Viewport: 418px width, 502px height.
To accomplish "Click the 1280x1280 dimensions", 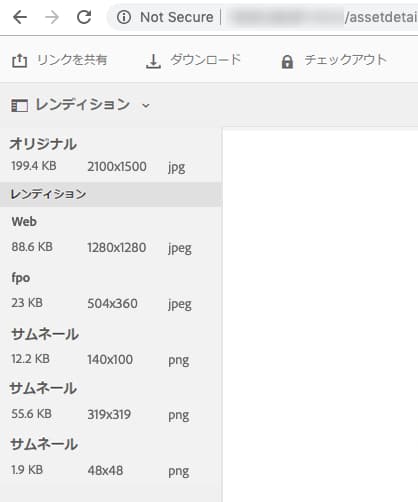I will (x=117, y=248).
